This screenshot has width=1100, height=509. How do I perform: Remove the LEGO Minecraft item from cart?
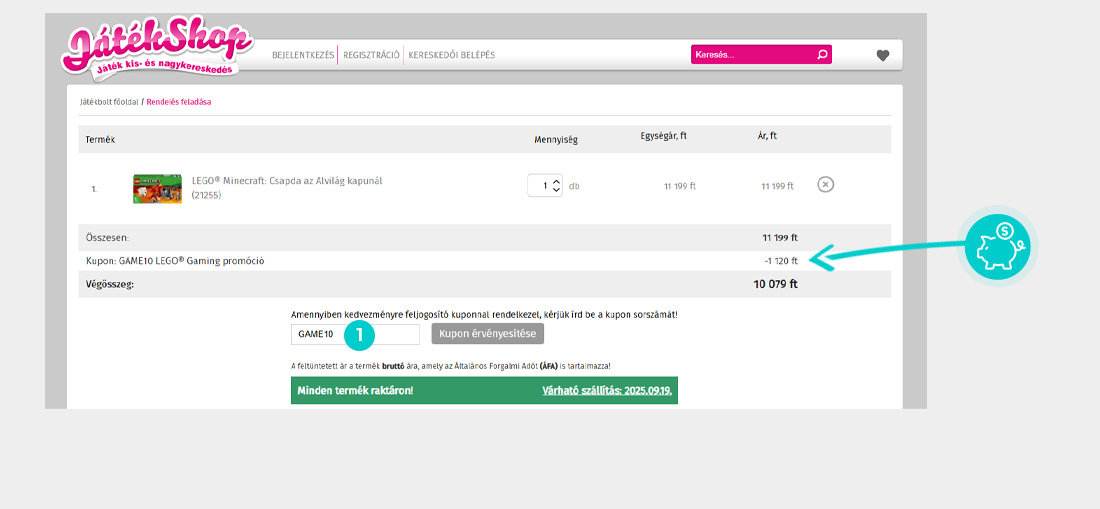(x=825, y=185)
